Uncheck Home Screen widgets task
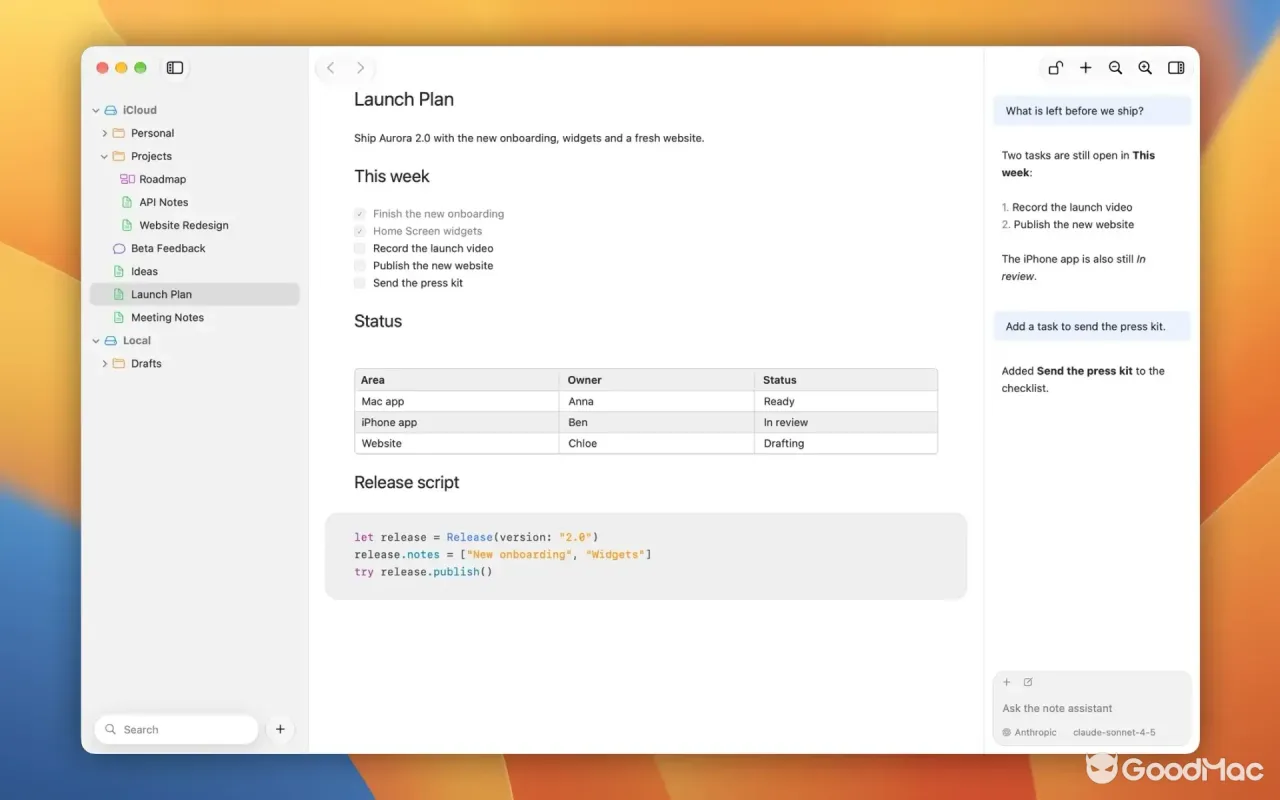 click(359, 231)
